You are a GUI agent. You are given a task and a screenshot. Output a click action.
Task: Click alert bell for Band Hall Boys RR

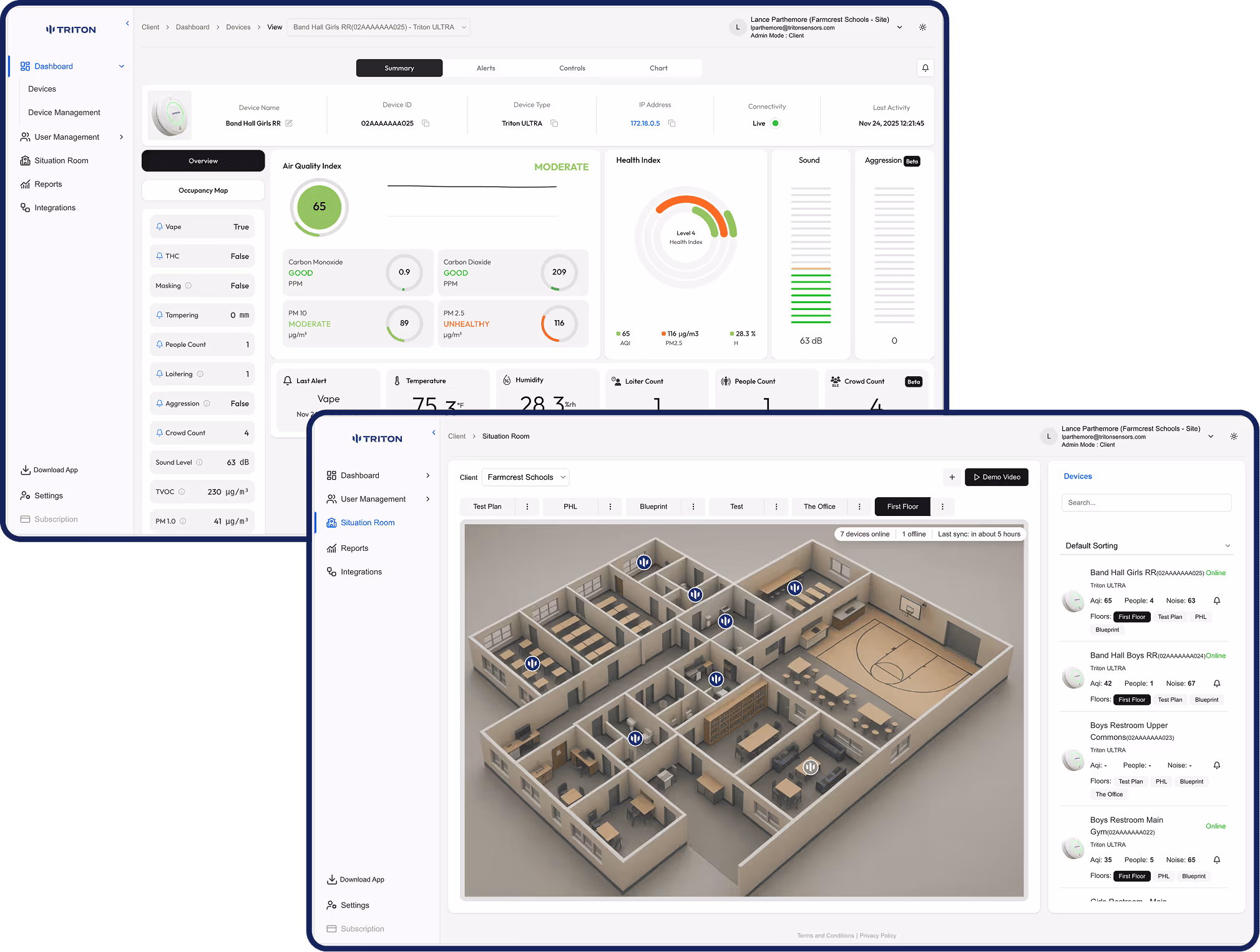coord(1216,684)
